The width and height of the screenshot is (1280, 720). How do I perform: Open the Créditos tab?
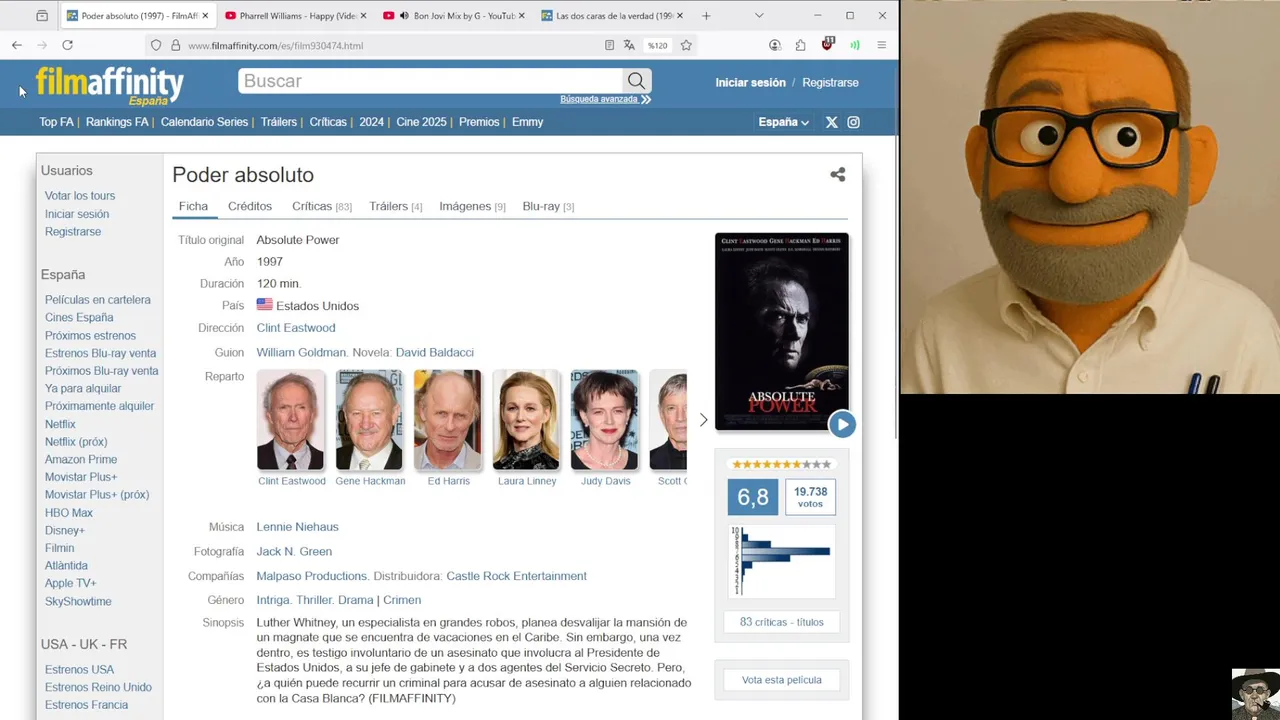250,206
